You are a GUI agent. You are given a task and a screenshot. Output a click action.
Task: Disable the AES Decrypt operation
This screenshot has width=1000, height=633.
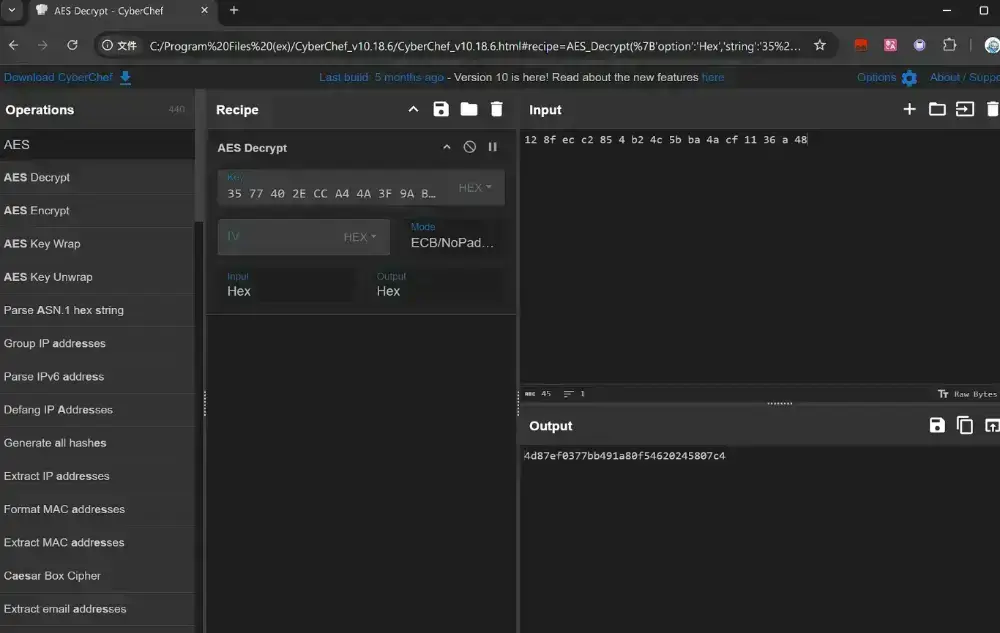(470, 148)
